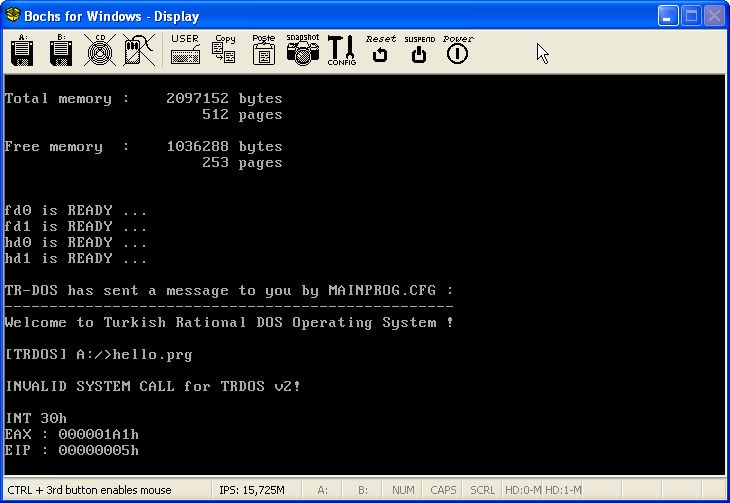Screen dimensions: 730x503
Task: Click the 'INVALID SYSTEM CALL for TRDOS v2!' line
Action: tap(153, 386)
